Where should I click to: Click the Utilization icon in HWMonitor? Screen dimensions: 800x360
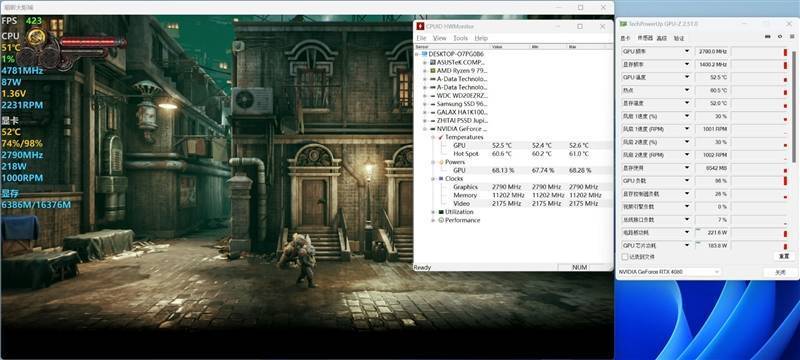441,212
